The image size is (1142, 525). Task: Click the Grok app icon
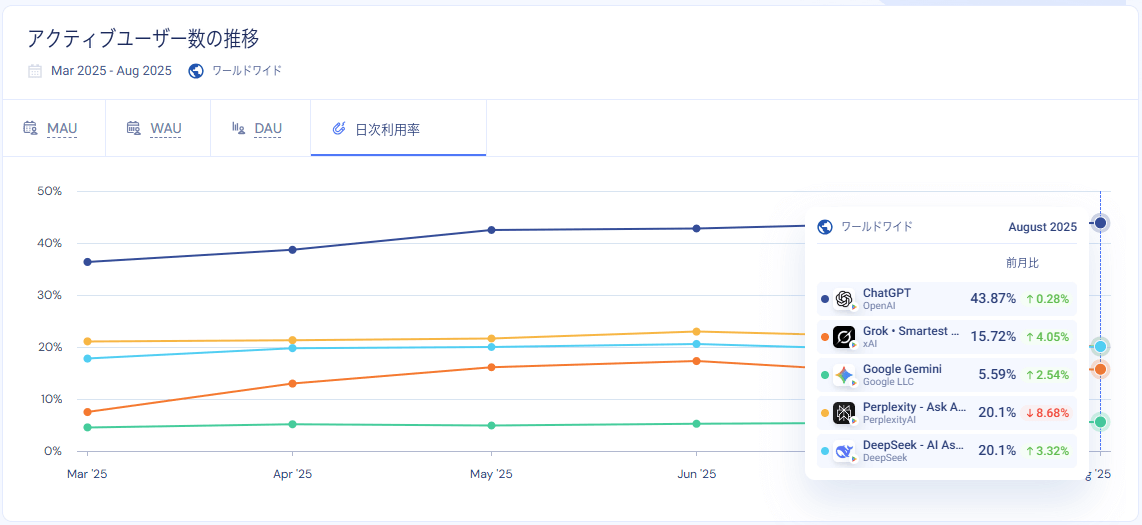point(844,337)
